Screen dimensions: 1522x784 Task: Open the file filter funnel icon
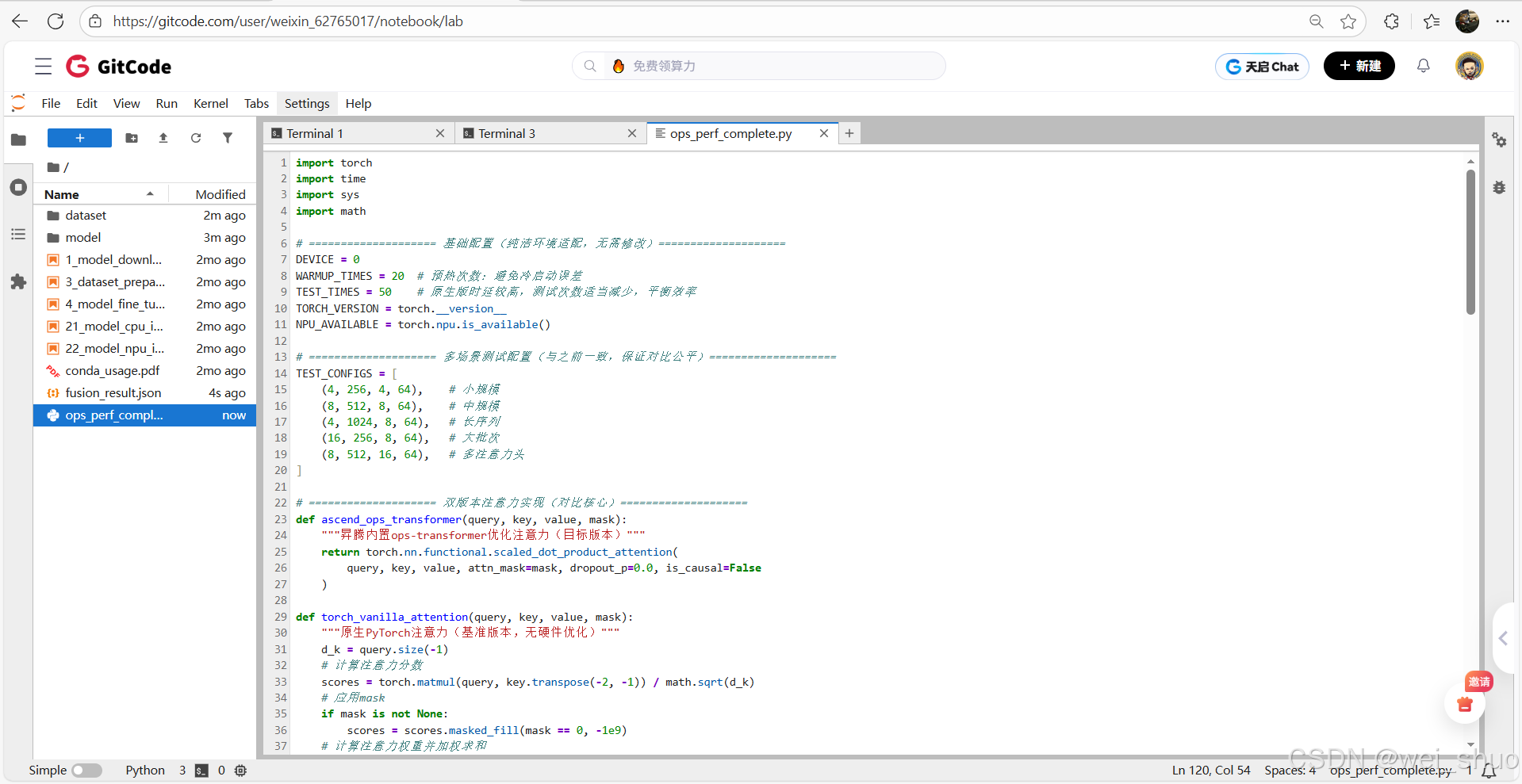point(228,138)
